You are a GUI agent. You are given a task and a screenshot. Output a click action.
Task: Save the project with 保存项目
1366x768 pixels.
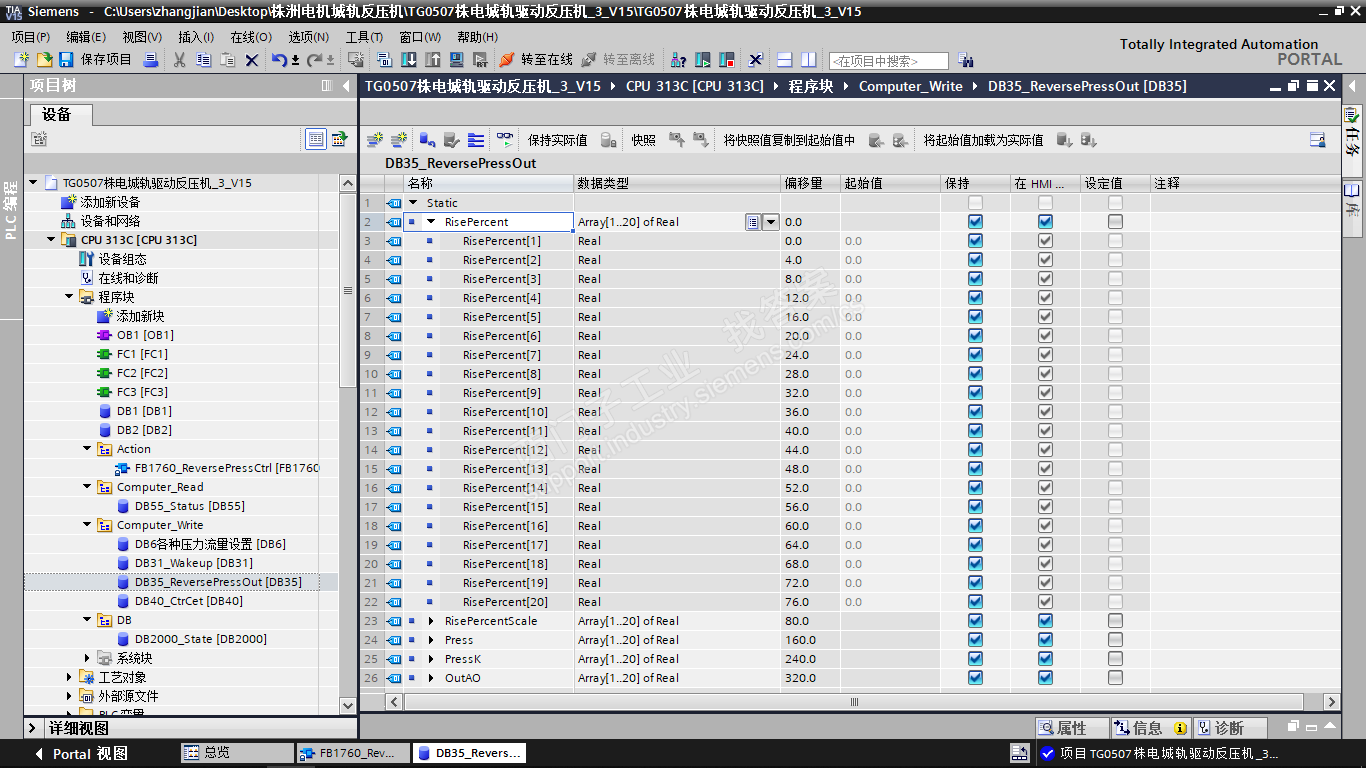pos(96,60)
